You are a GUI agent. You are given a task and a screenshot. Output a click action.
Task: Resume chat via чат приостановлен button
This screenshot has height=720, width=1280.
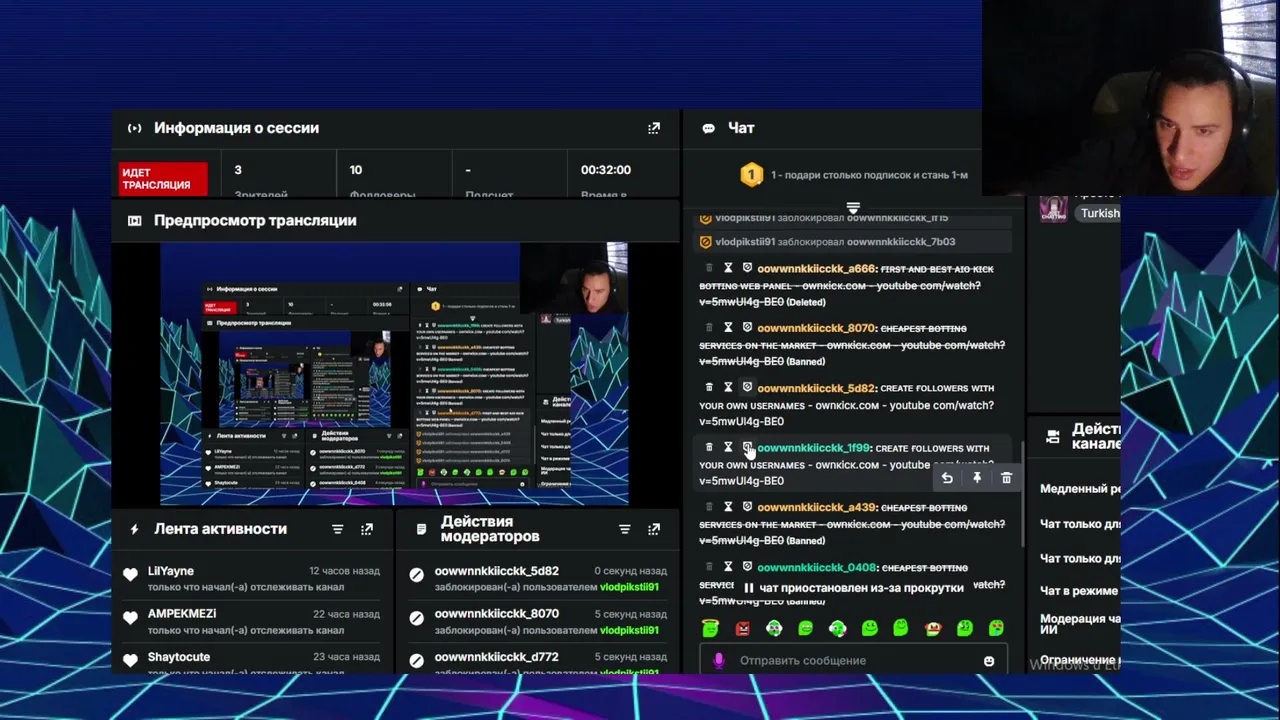[x=854, y=588]
